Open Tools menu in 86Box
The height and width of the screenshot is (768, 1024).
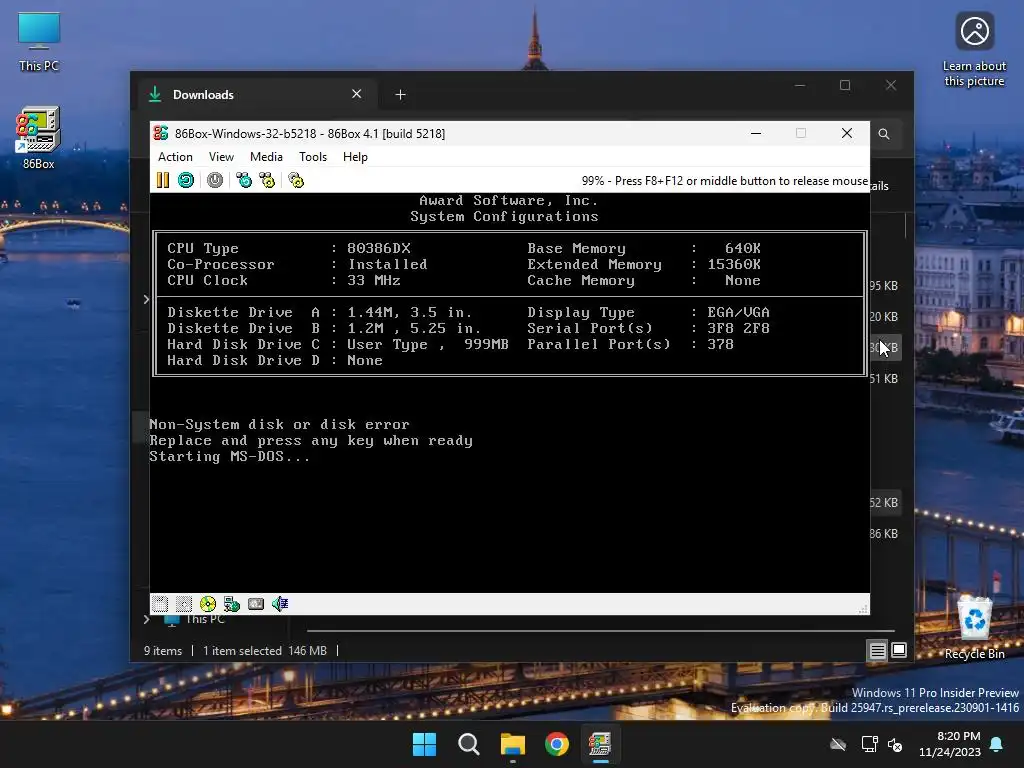(x=313, y=157)
